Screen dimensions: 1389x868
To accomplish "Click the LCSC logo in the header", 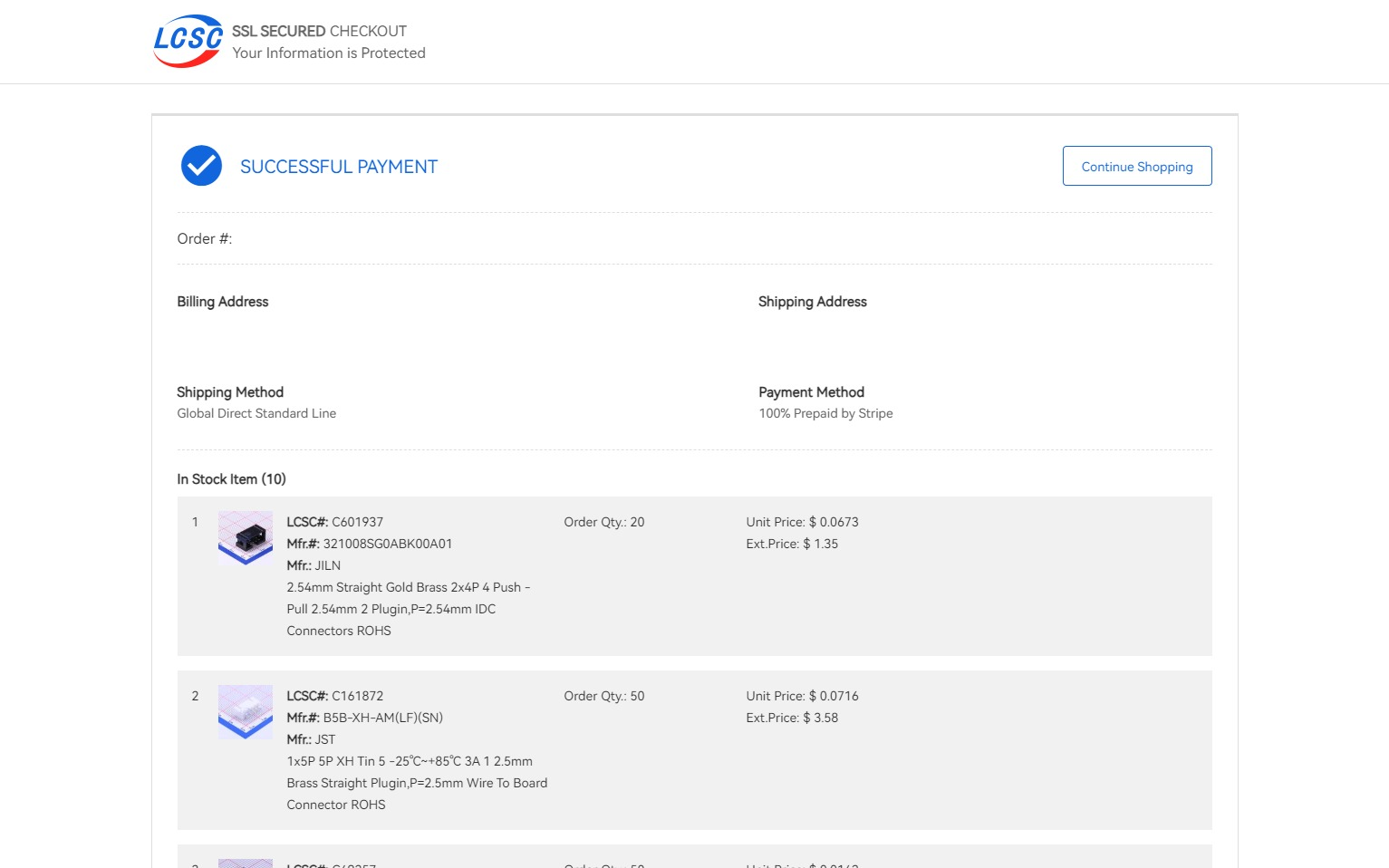I will 188,41.
